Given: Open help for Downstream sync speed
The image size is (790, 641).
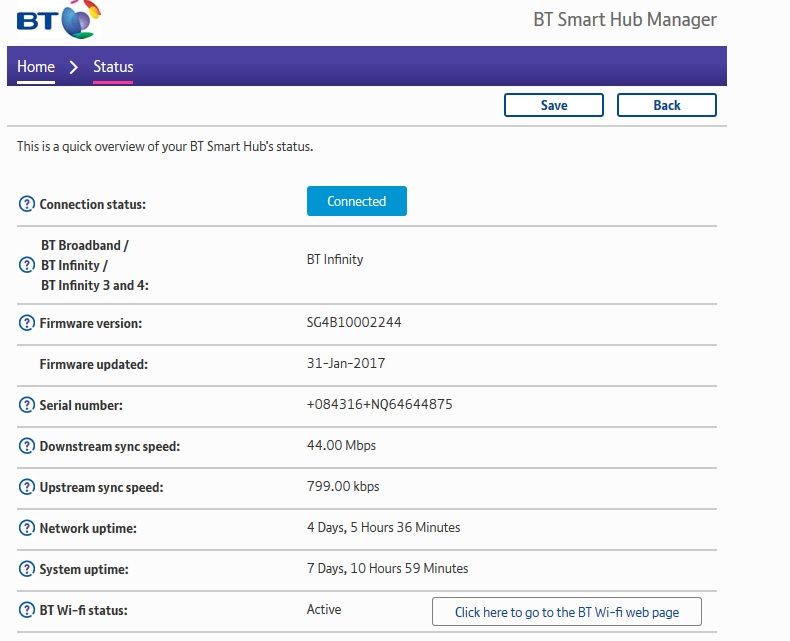Looking at the screenshot, I should 27,446.
